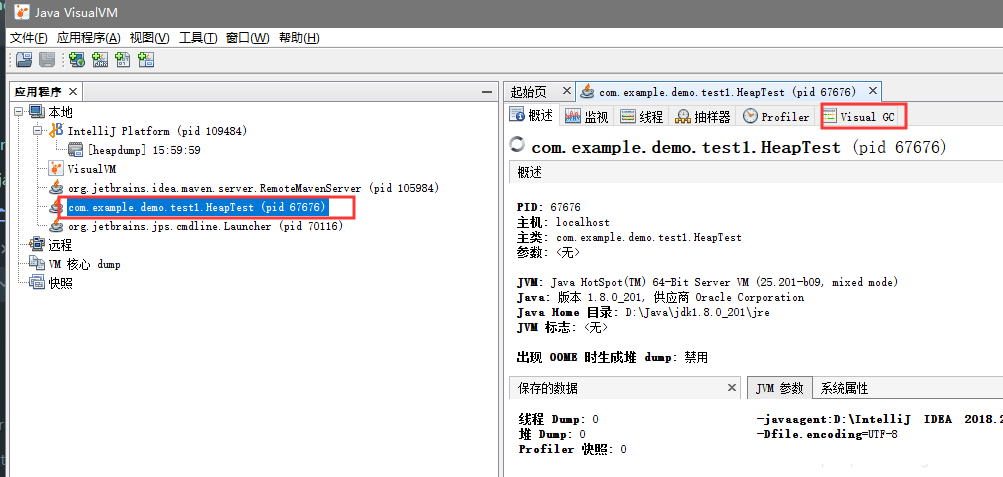The height and width of the screenshot is (477, 1003).
Task: Switch to the 监视 tab
Action: point(587,116)
